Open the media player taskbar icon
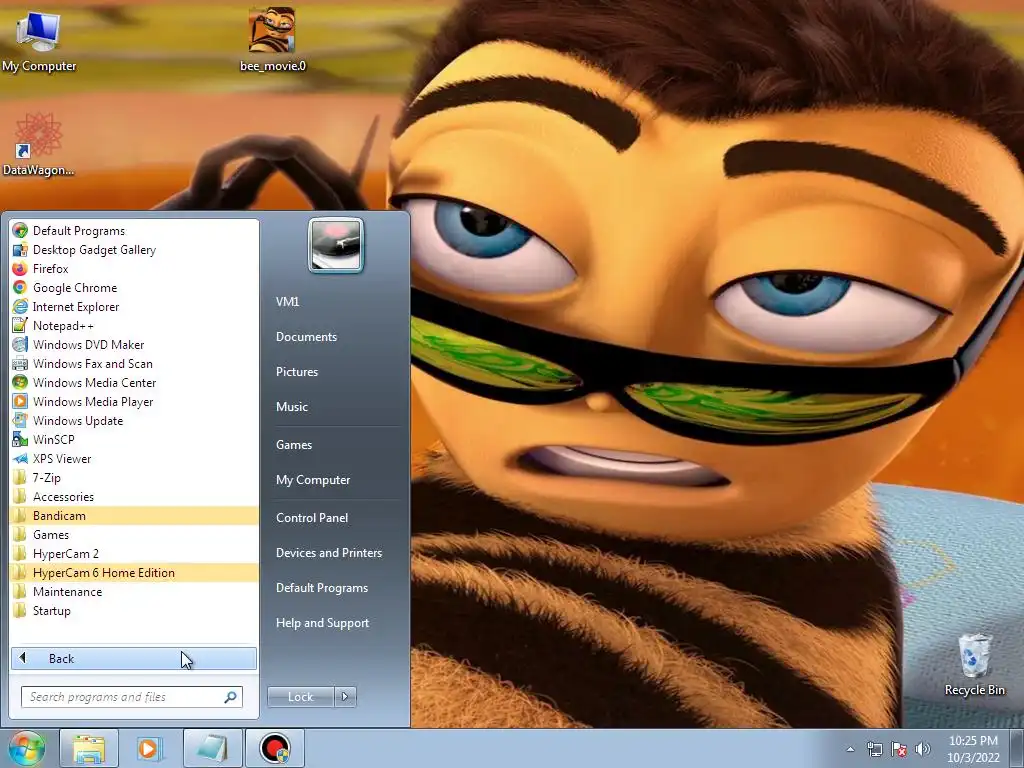 150,748
